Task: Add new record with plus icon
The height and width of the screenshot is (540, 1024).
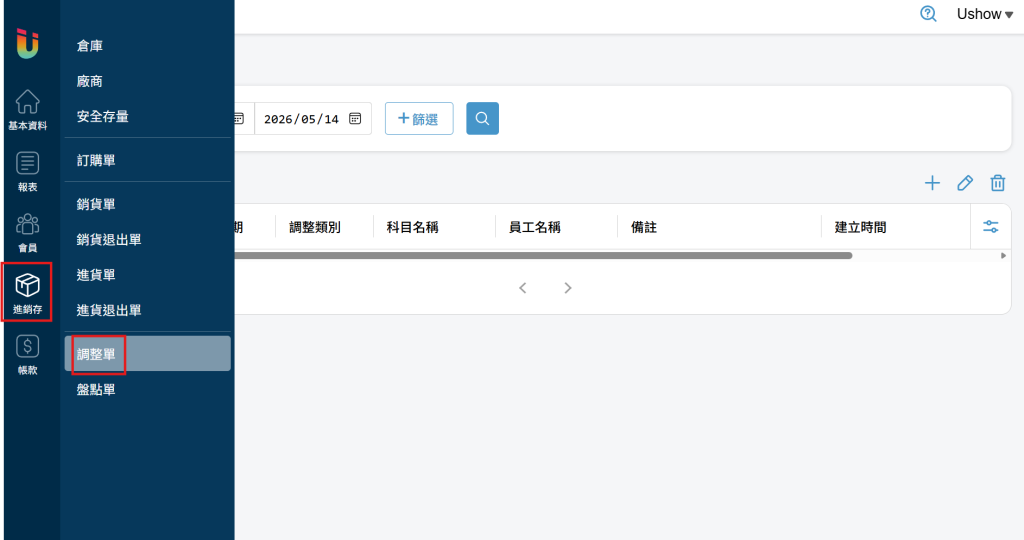Action: pos(932,183)
